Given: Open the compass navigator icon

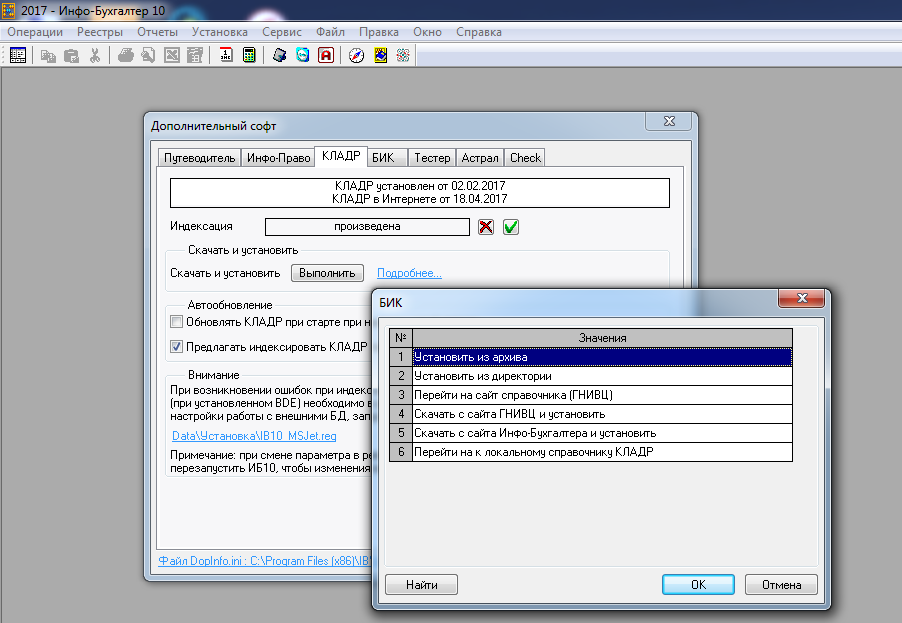Looking at the screenshot, I should pyautogui.click(x=357, y=55).
